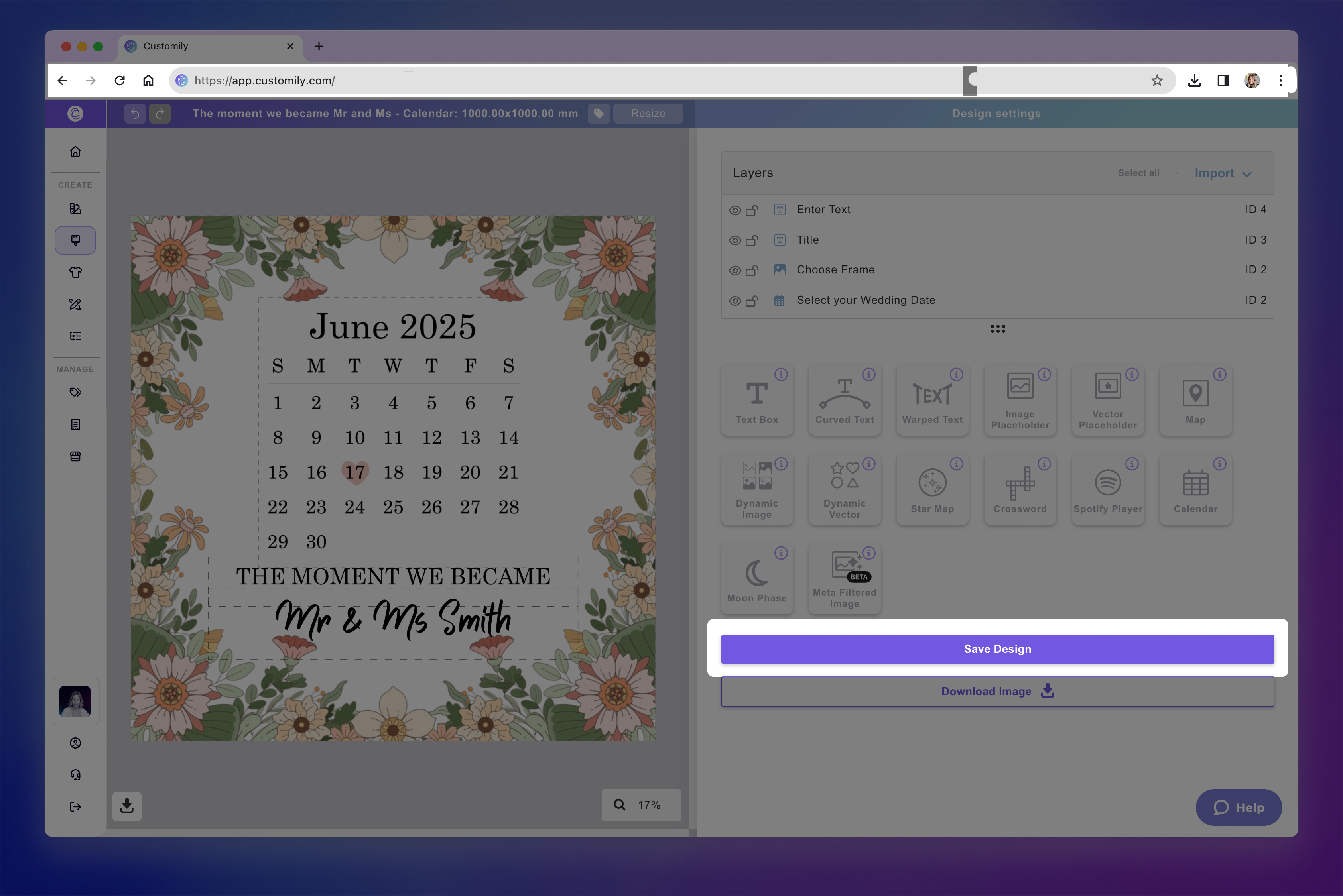Screen dimensions: 1343x896
Task: Open the Help chat bubble
Action: (x=1239, y=808)
